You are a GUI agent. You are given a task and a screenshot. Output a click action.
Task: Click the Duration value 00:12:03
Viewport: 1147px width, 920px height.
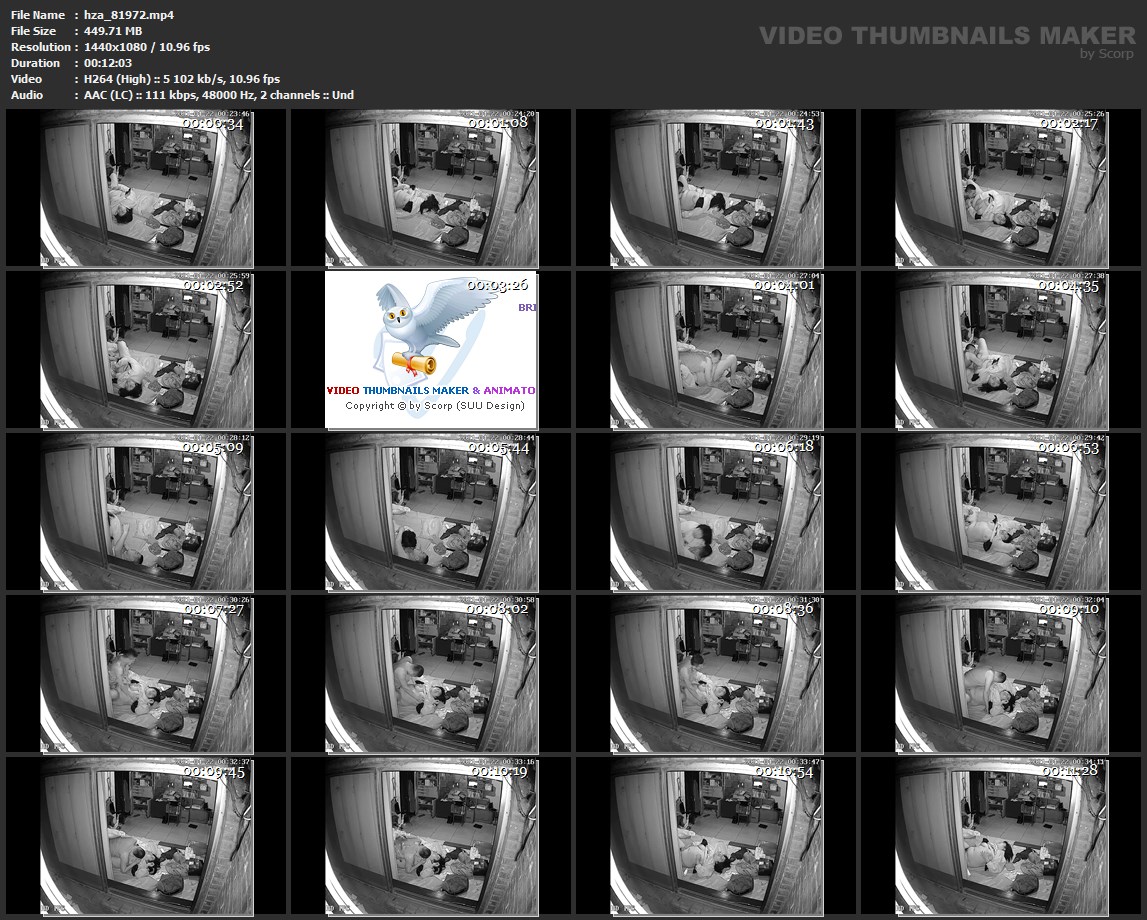(108, 63)
